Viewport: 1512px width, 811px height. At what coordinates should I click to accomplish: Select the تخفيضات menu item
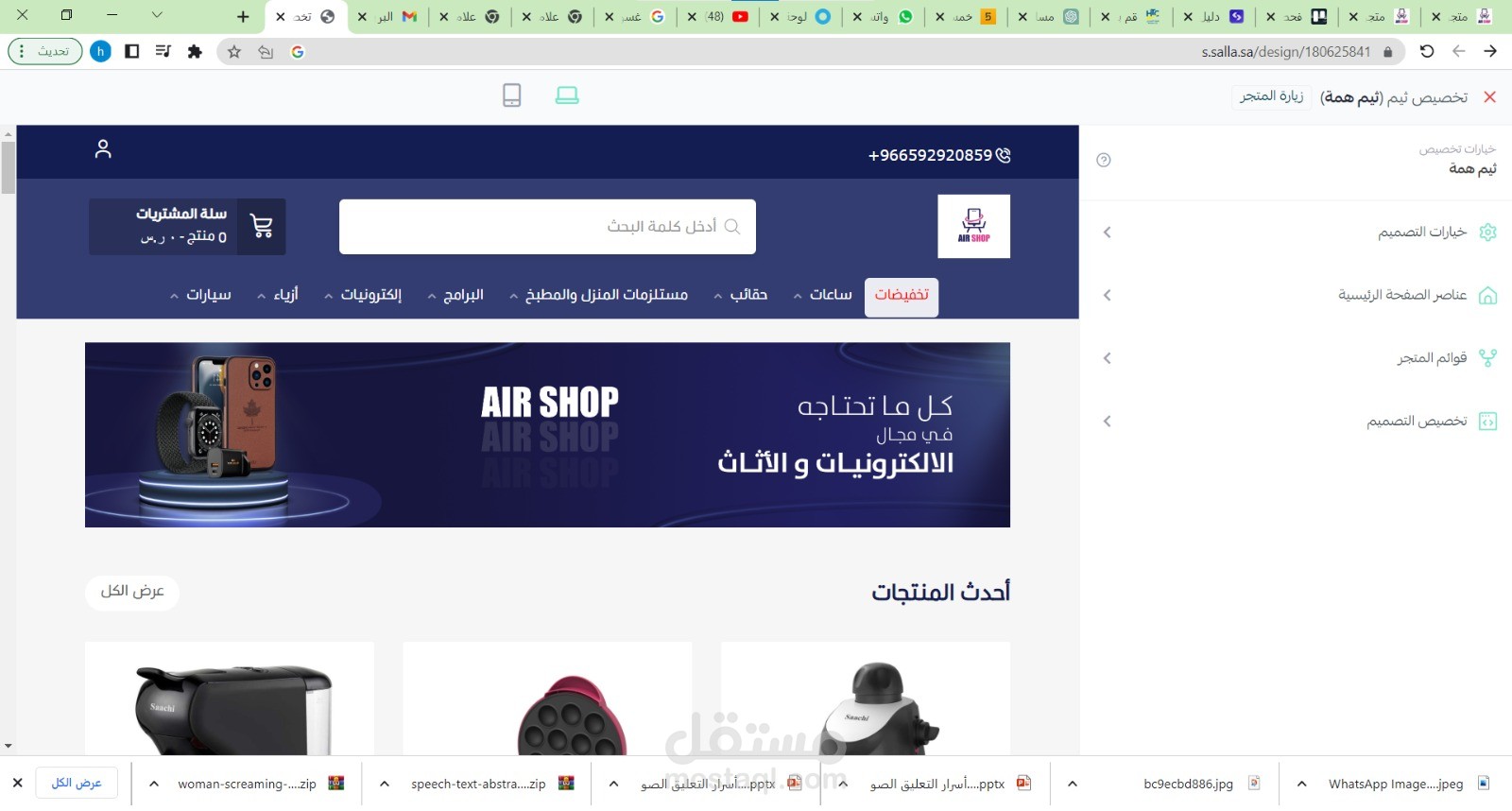click(x=902, y=296)
